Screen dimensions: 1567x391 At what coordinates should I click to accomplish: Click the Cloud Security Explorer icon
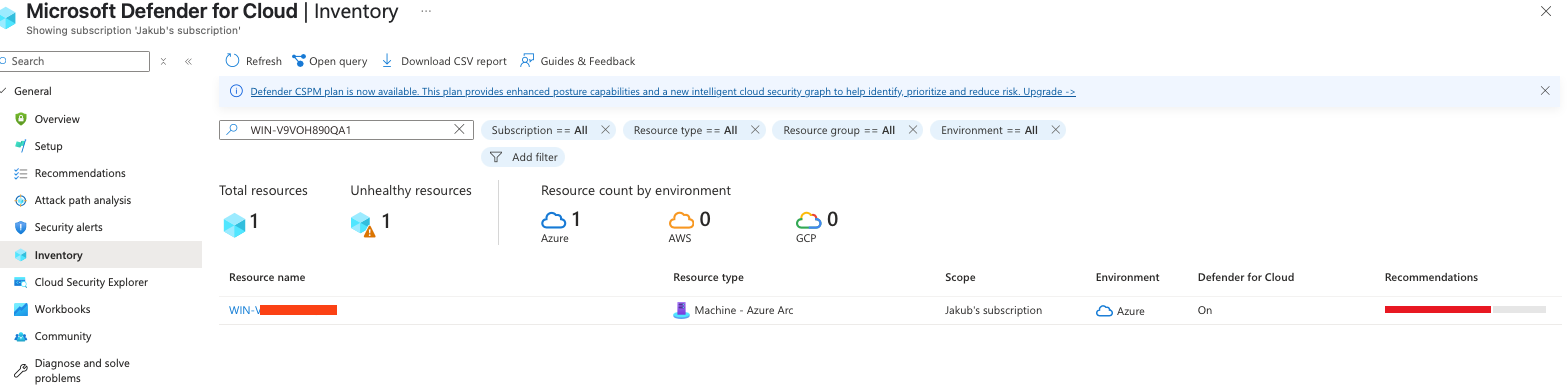[20, 282]
